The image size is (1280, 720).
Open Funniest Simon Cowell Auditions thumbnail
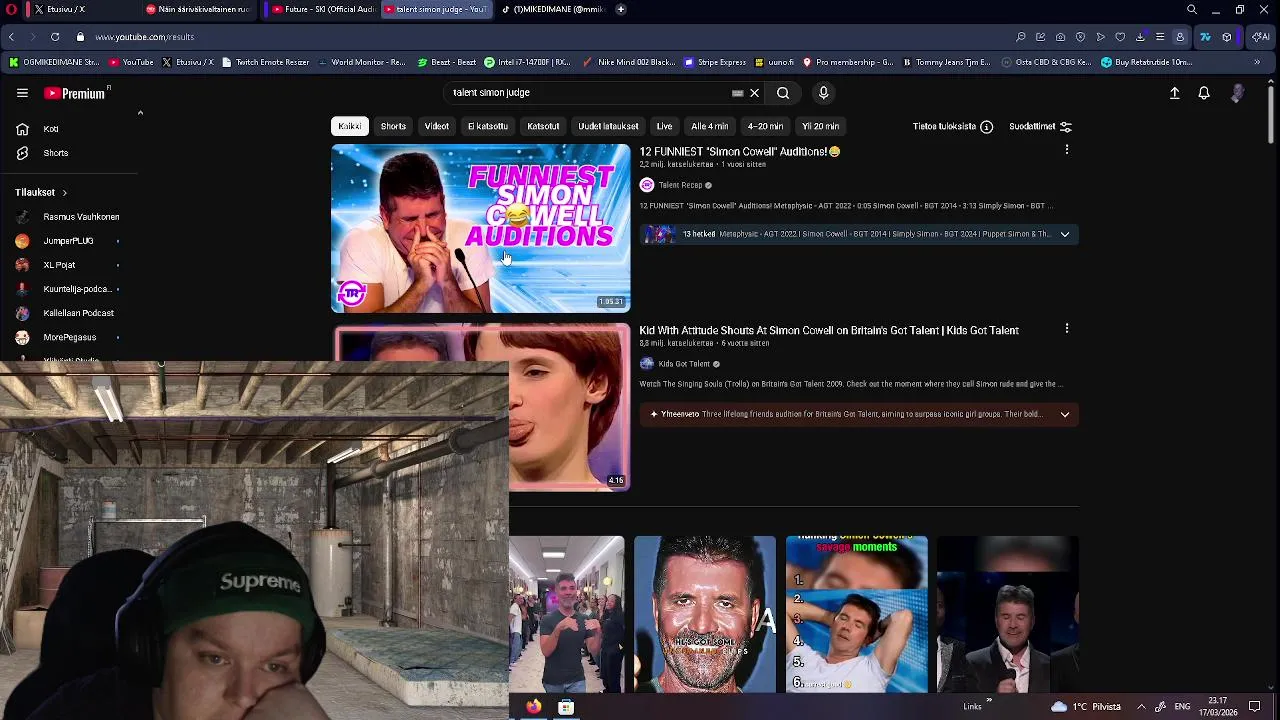tap(481, 228)
